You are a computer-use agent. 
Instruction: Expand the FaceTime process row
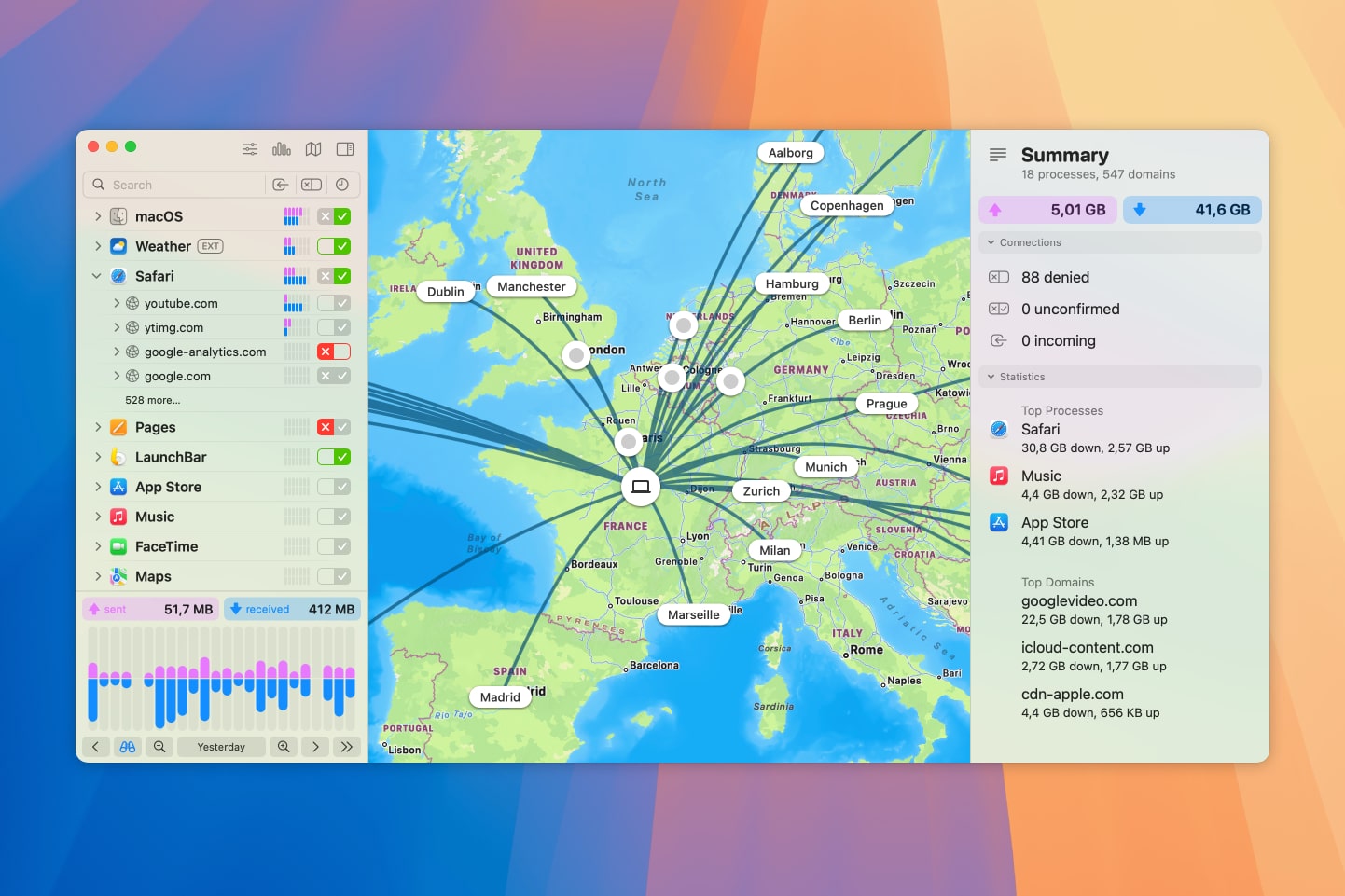click(97, 546)
